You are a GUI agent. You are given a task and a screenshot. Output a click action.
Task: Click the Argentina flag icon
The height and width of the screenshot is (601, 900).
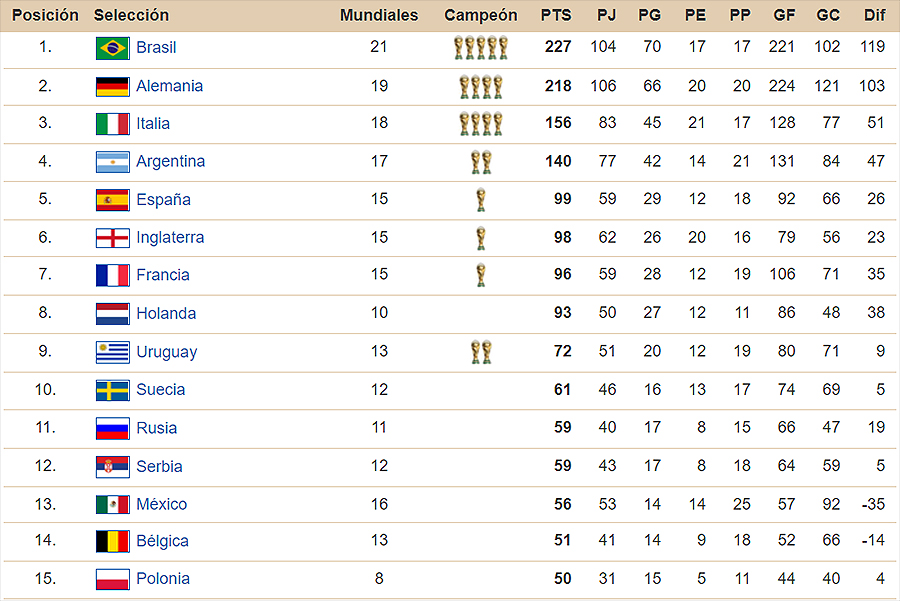112,162
